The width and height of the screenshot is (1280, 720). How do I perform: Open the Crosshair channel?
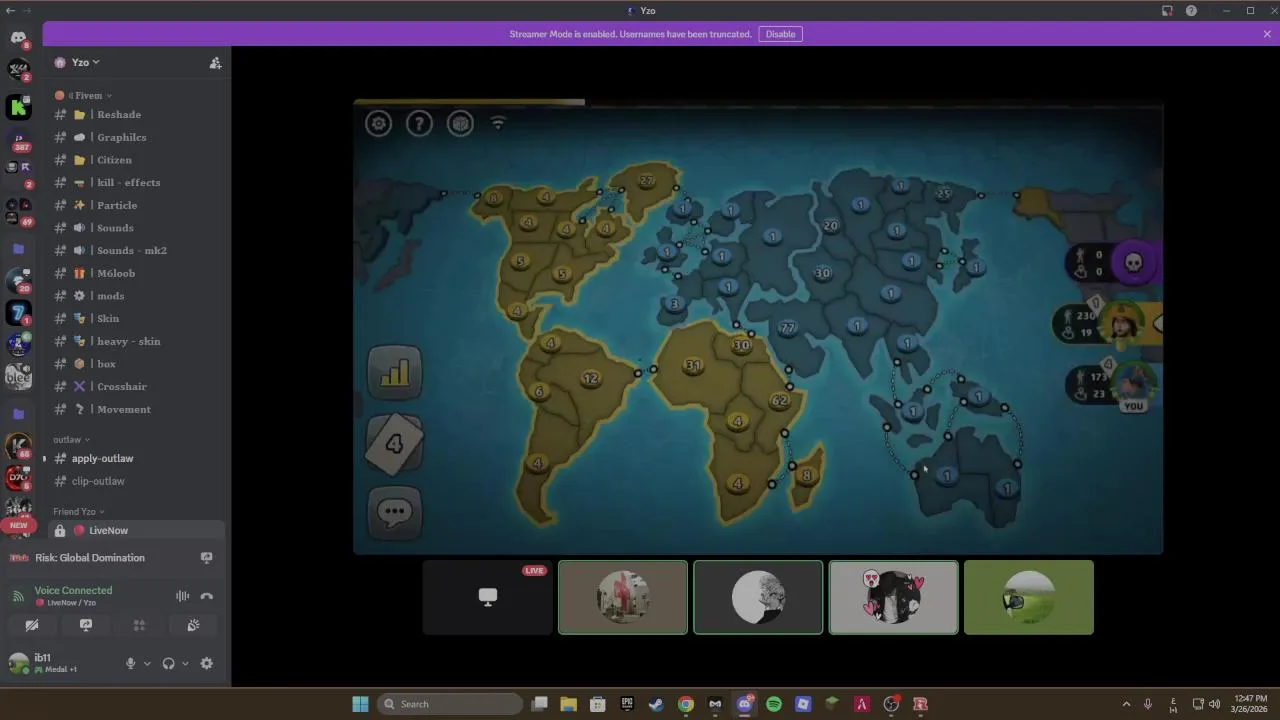click(x=139, y=386)
